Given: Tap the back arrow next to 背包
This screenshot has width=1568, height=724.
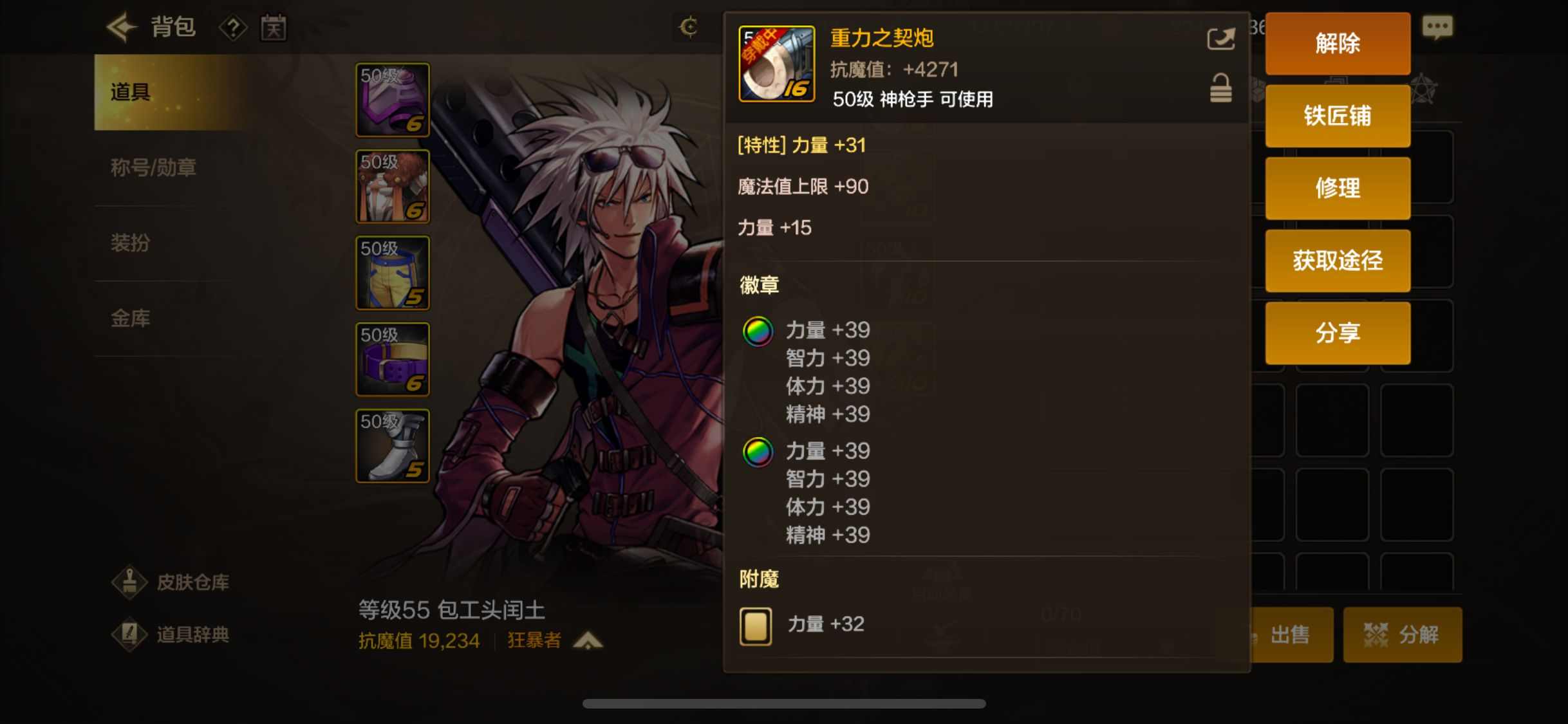Looking at the screenshot, I should 121,27.
